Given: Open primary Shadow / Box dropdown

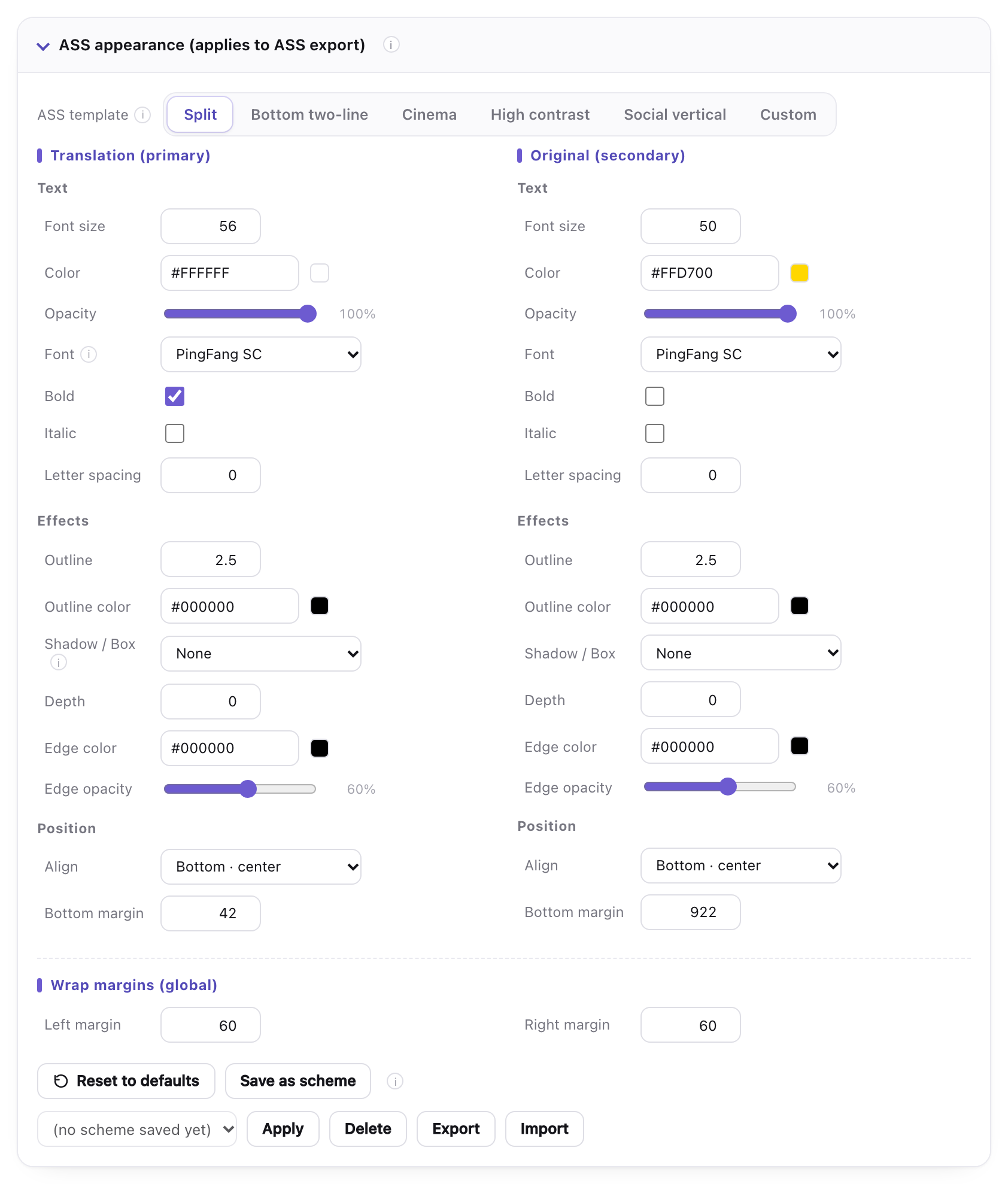Looking at the screenshot, I should tap(261, 654).
